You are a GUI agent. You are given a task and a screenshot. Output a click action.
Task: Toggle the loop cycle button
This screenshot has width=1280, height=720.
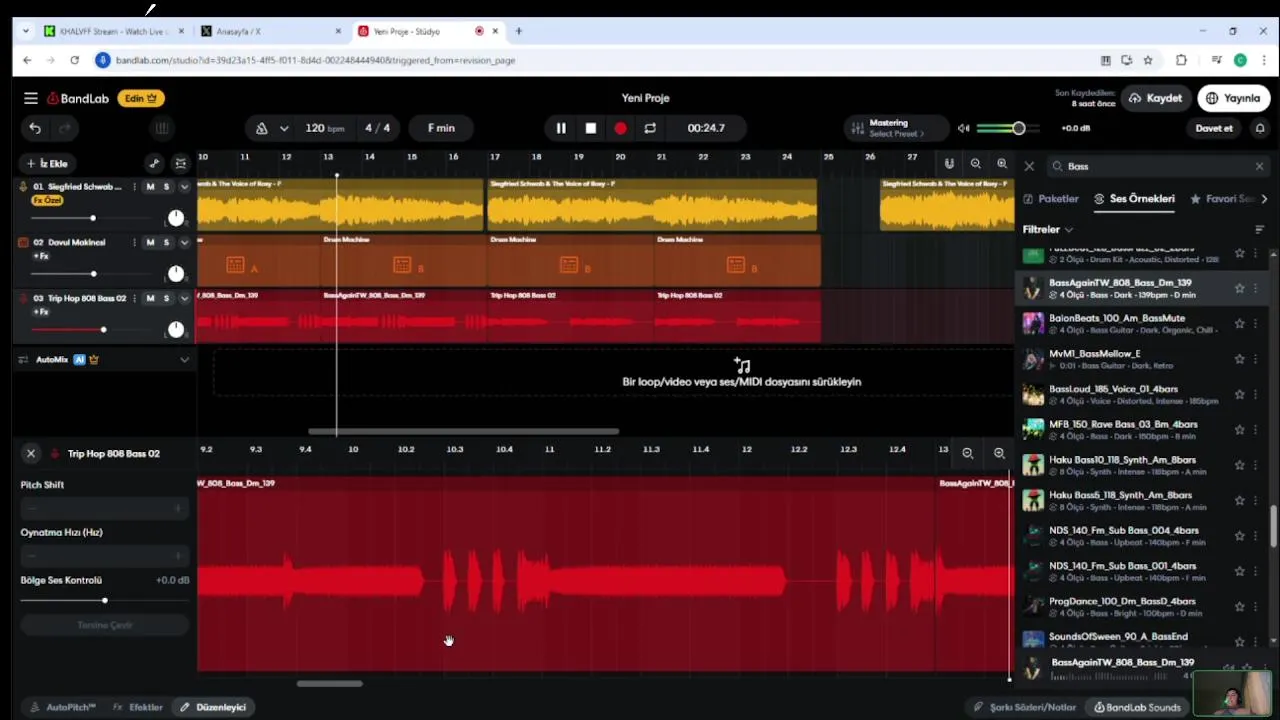(x=650, y=128)
